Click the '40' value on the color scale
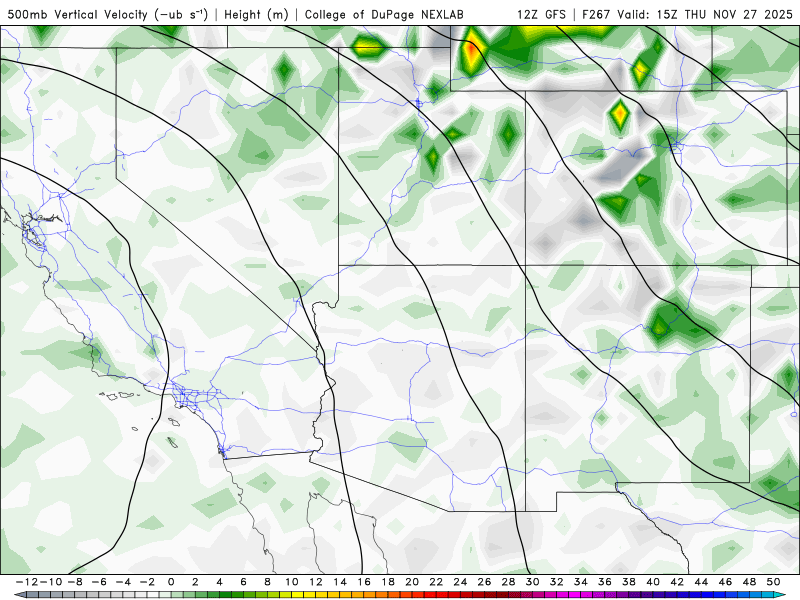Screen dimensions: 800x600 (x=653, y=582)
